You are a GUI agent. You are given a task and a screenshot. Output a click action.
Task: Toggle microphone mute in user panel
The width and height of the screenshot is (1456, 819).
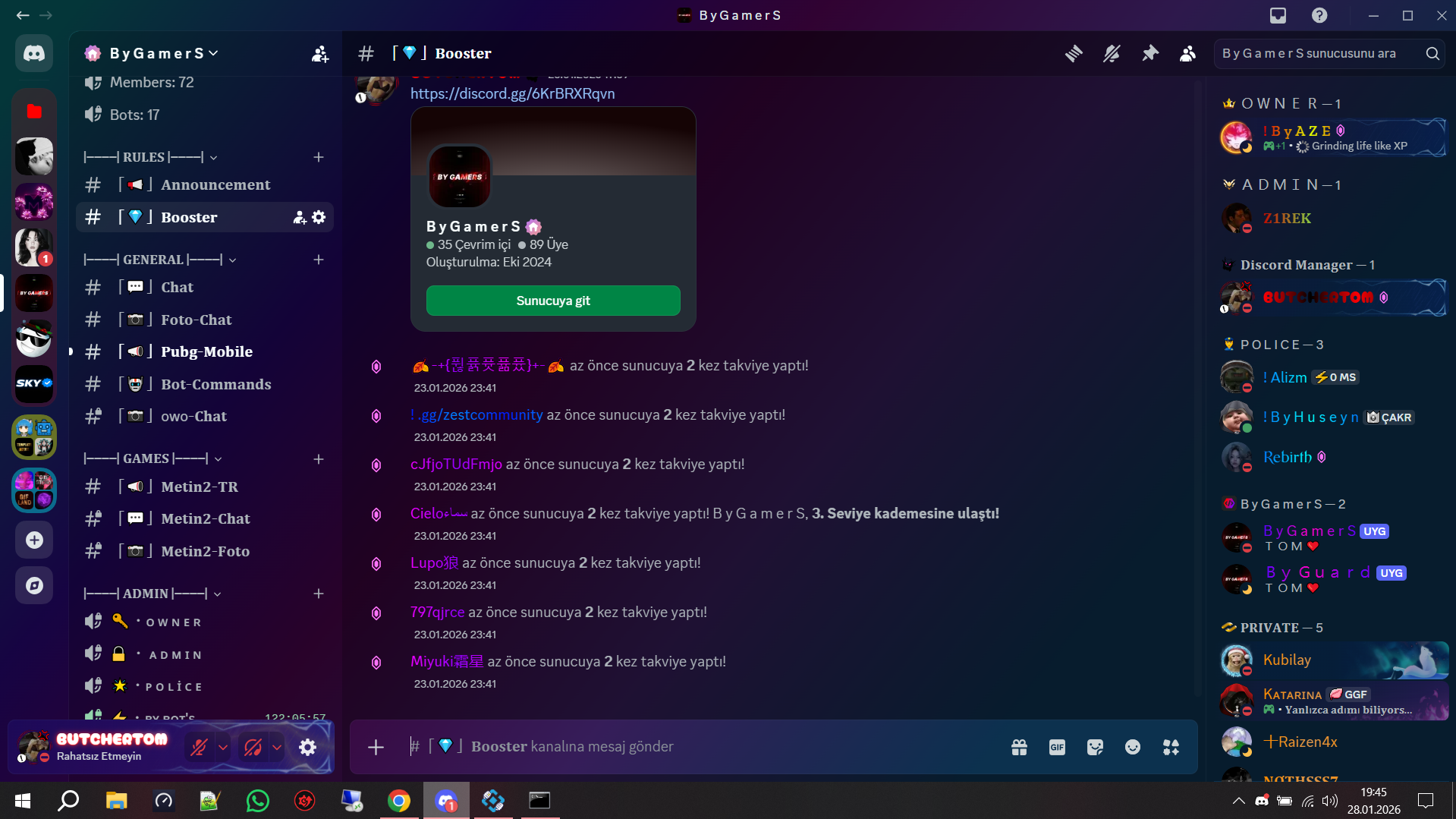199,747
